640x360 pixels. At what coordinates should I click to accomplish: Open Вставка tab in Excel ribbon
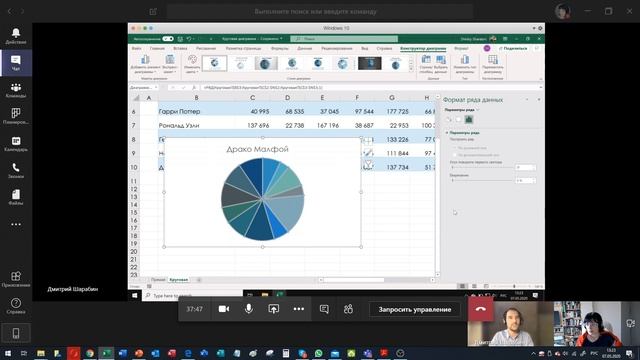click(x=180, y=48)
